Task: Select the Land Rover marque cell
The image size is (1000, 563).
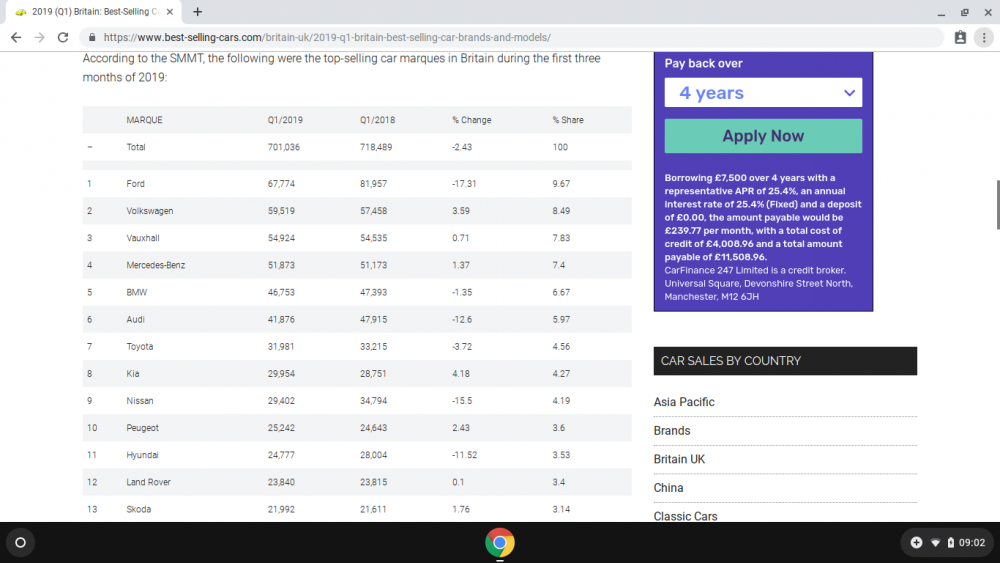Action: coord(149,483)
